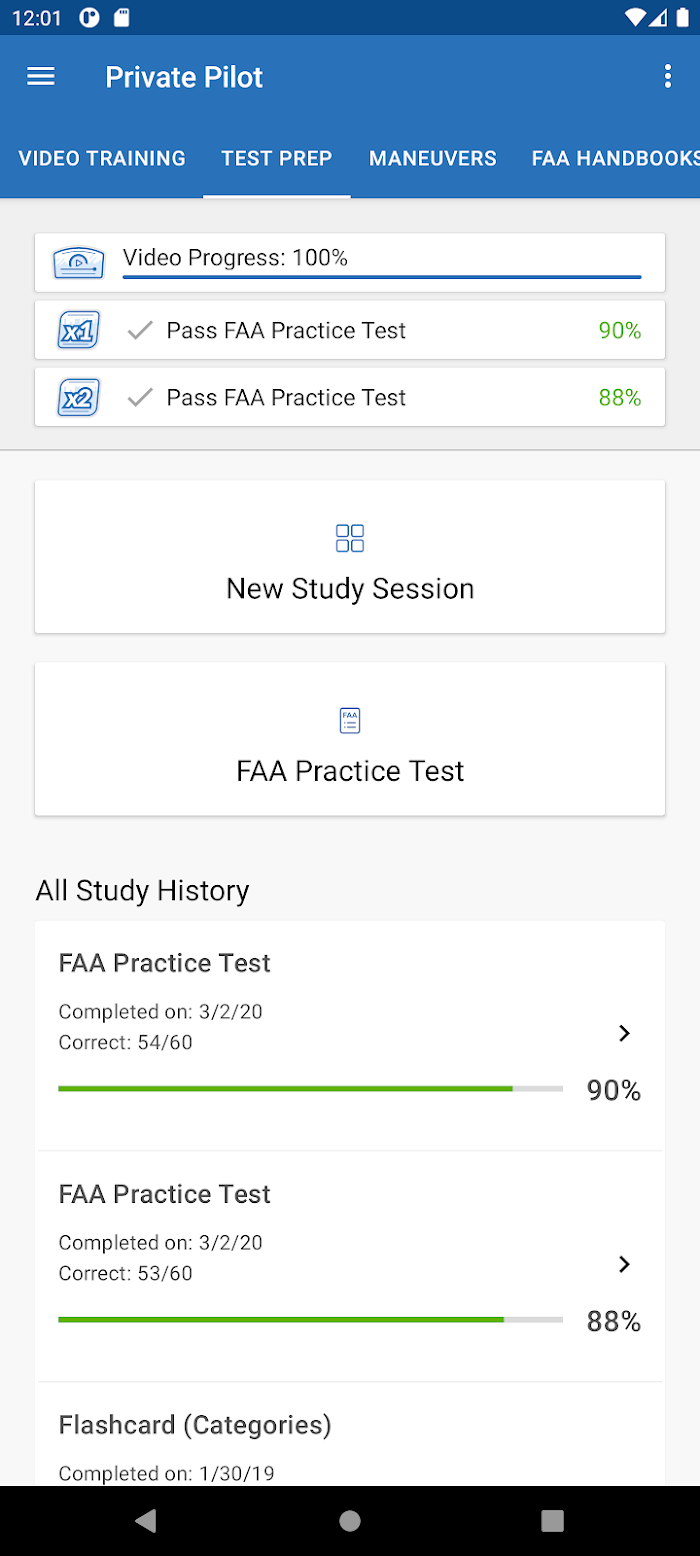Open the three-dot overflow menu
The height and width of the screenshot is (1556, 700).
pyautogui.click(x=668, y=77)
